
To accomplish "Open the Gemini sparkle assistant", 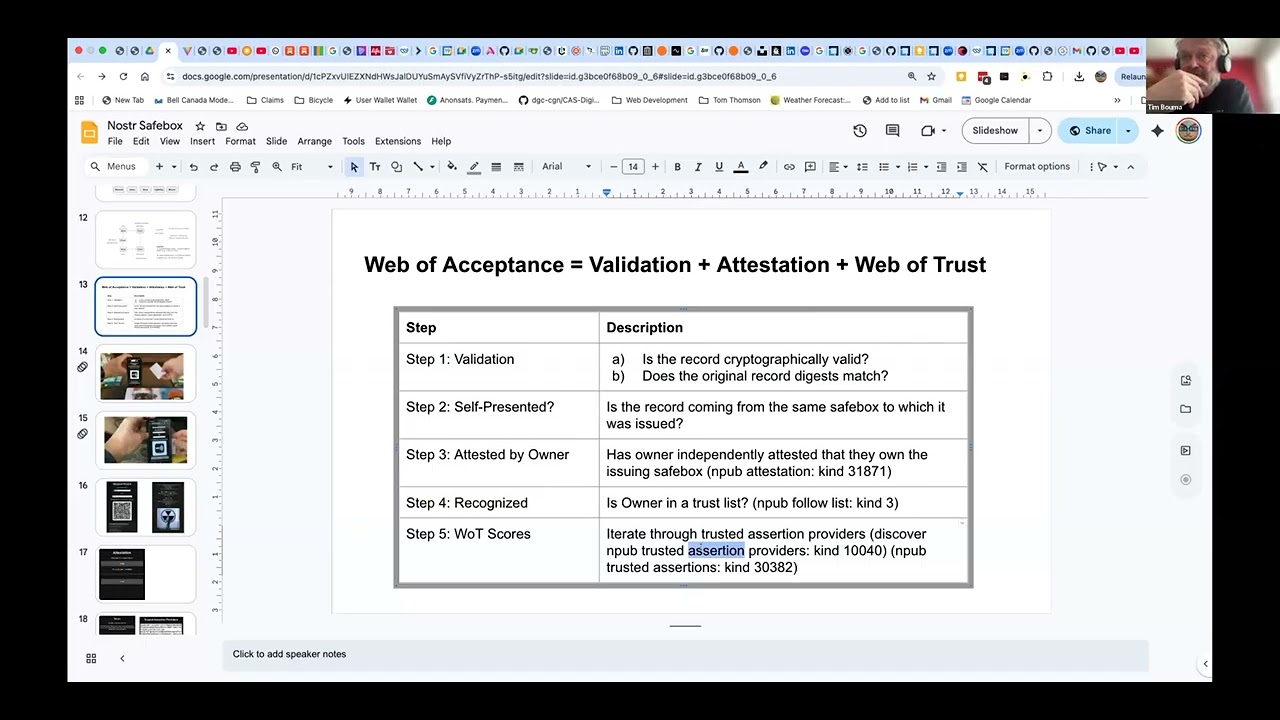I will point(1157,131).
